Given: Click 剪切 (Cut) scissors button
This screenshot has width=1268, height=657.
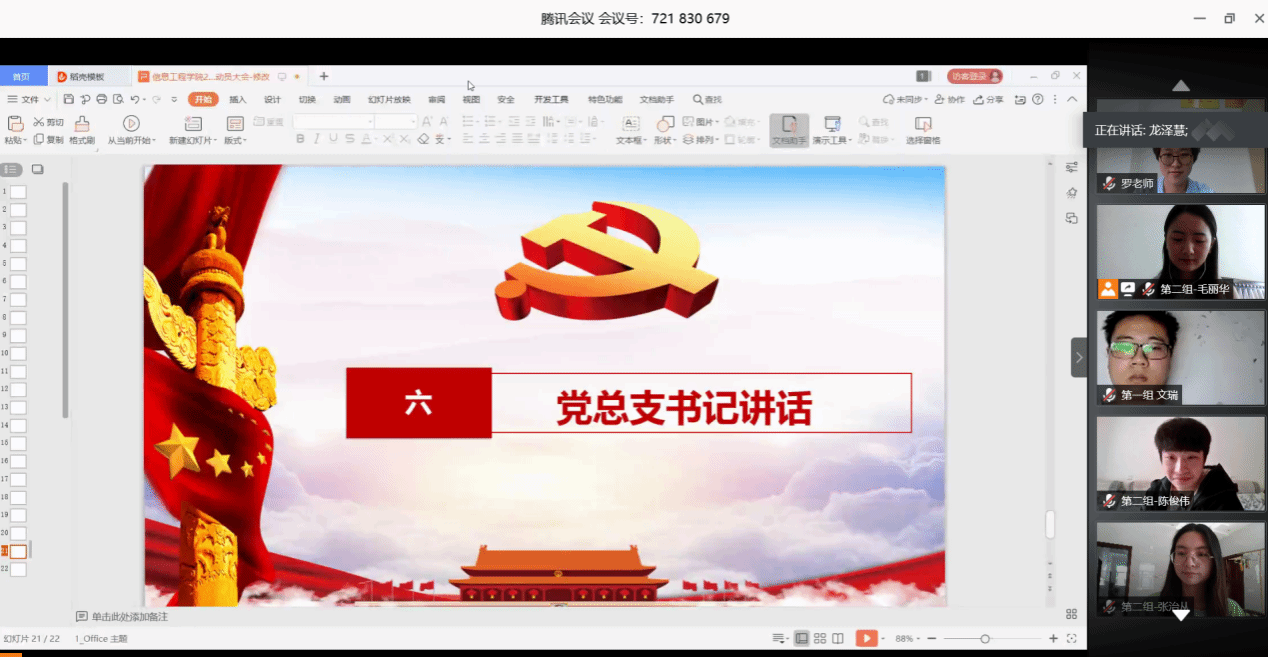Looking at the screenshot, I should click(x=48, y=122).
